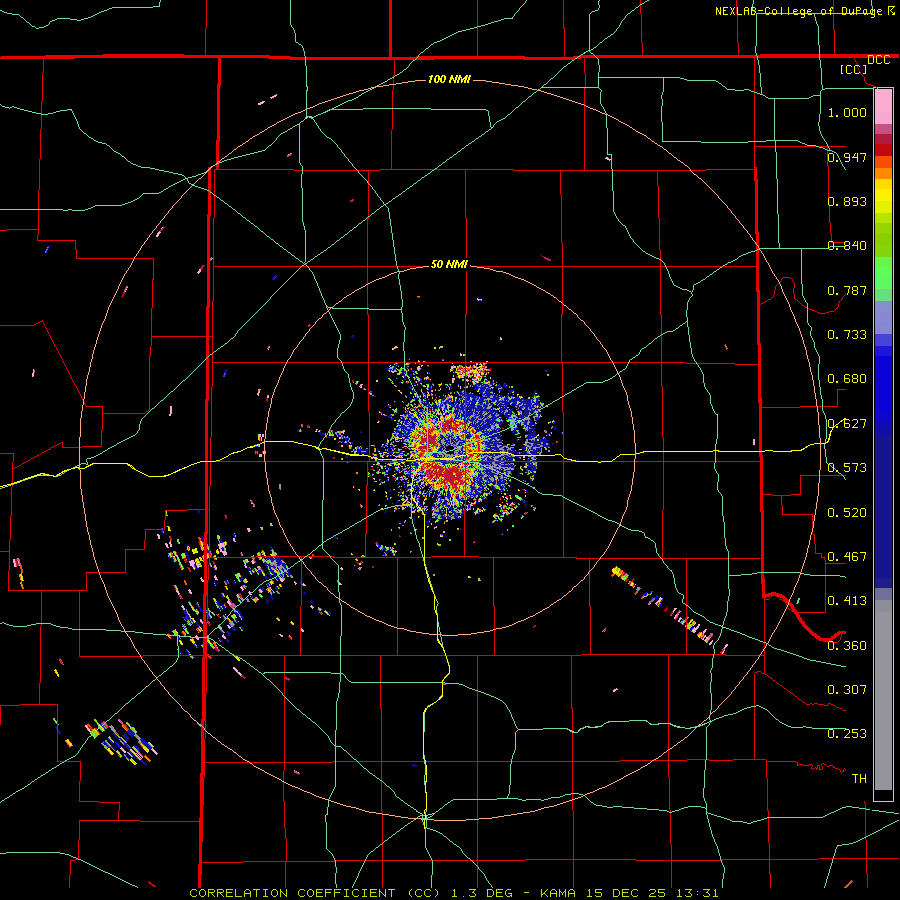Select the 0.360 legend value
Image resolution: width=900 pixels, height=900 pixels.
coord(847,646)
